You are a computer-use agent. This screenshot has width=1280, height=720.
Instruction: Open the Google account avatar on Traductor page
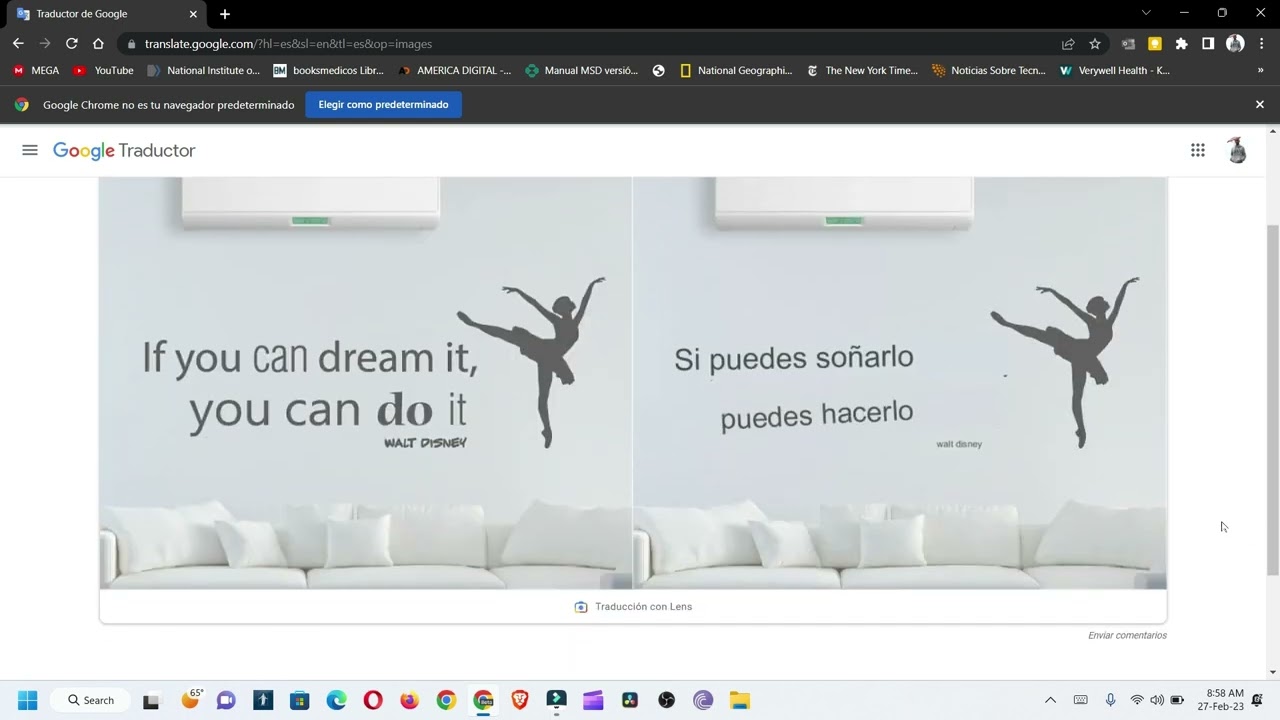coord(1237,150)
